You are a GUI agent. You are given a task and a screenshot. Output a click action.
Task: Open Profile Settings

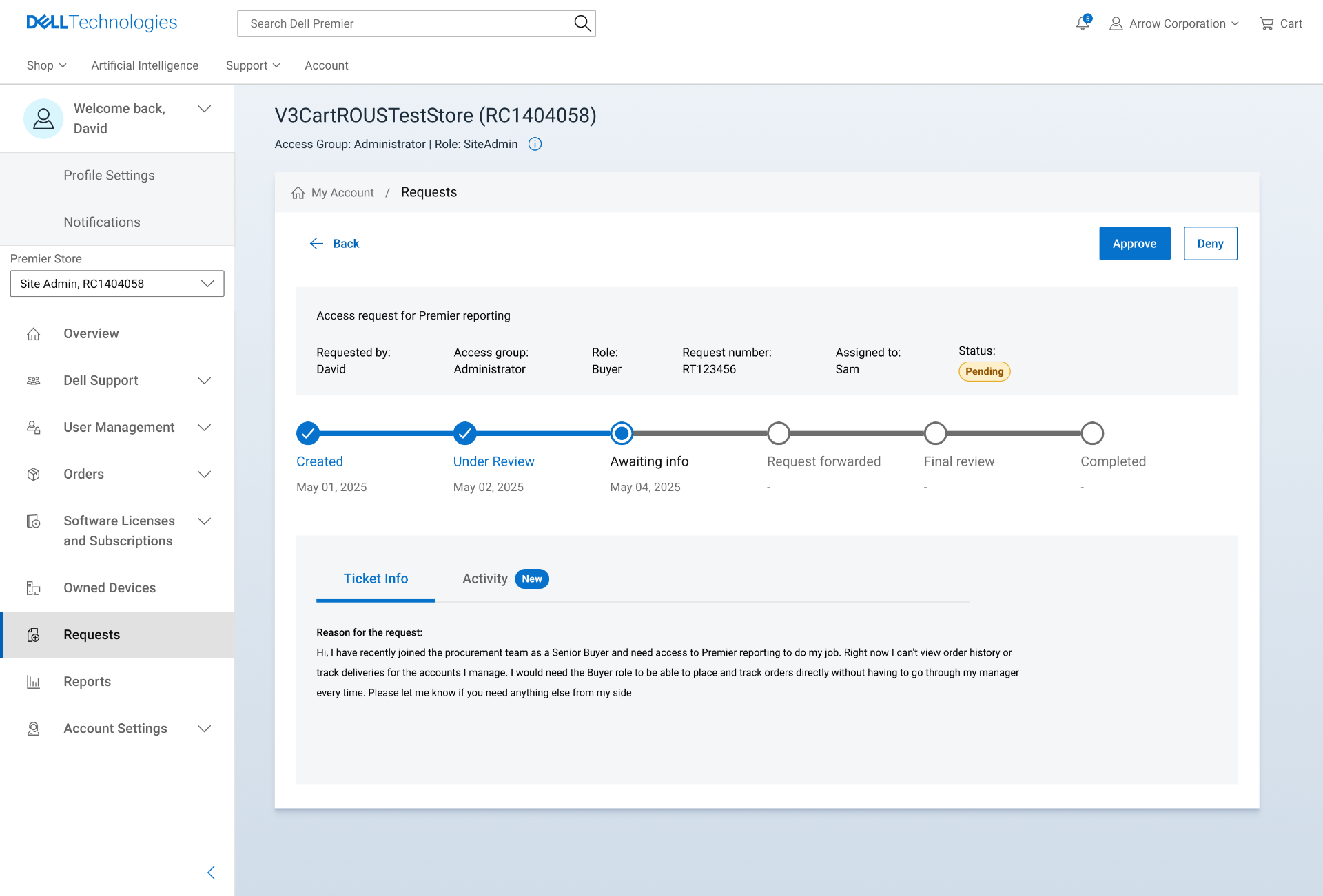[109, 176]
